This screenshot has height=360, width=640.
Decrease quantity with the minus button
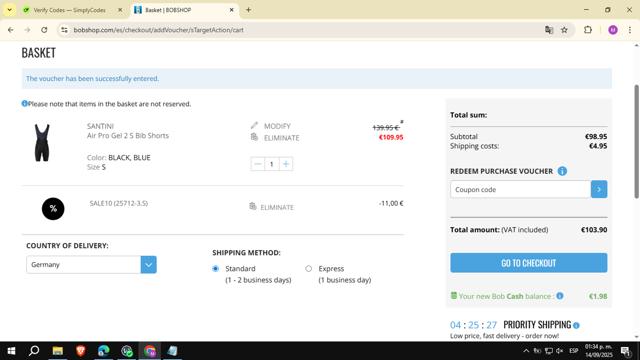(258, 164)
